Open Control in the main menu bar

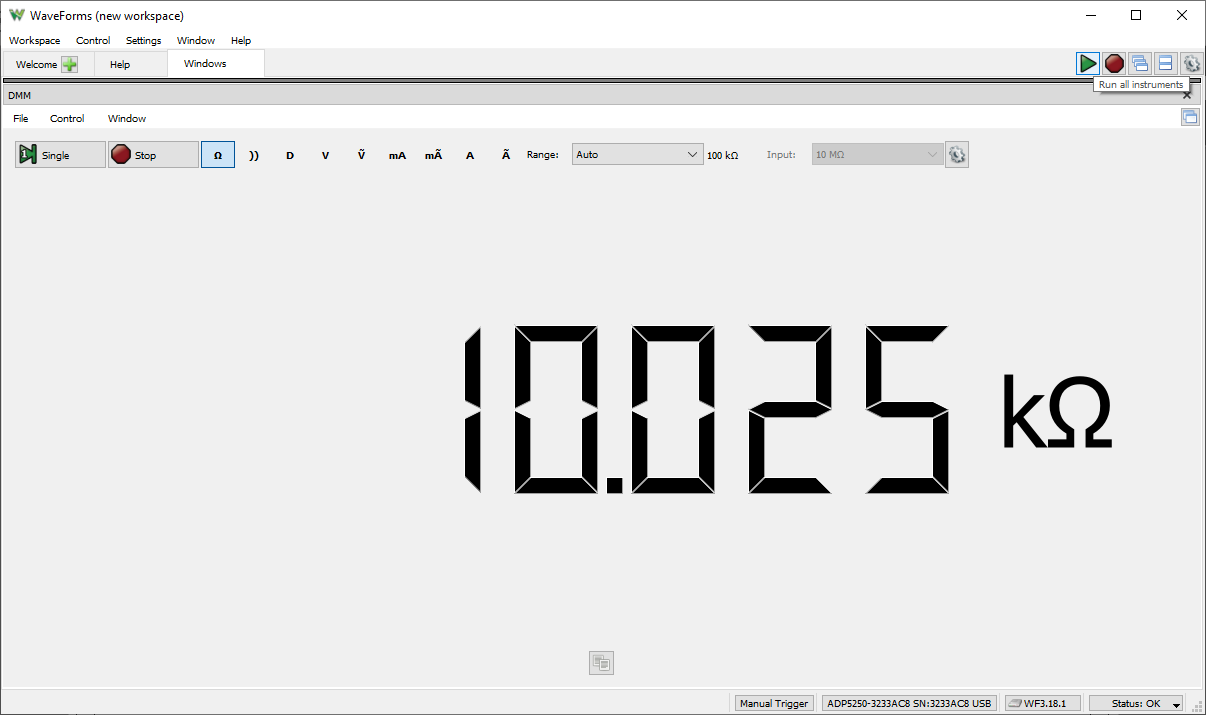pyautogui.click(x=93, y=41)
